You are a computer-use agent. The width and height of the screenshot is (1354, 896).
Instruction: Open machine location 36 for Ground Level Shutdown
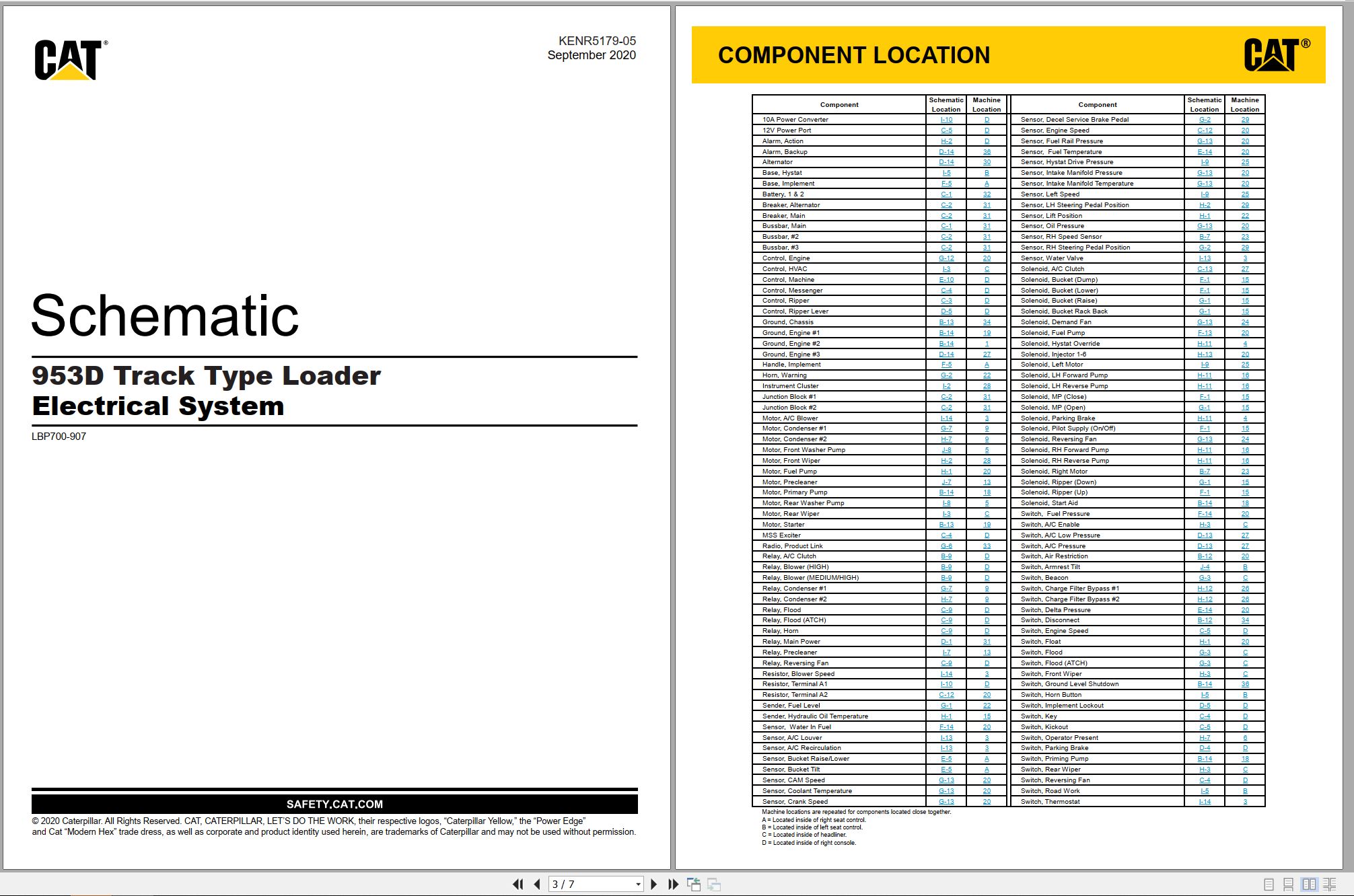coord(1245,684)
